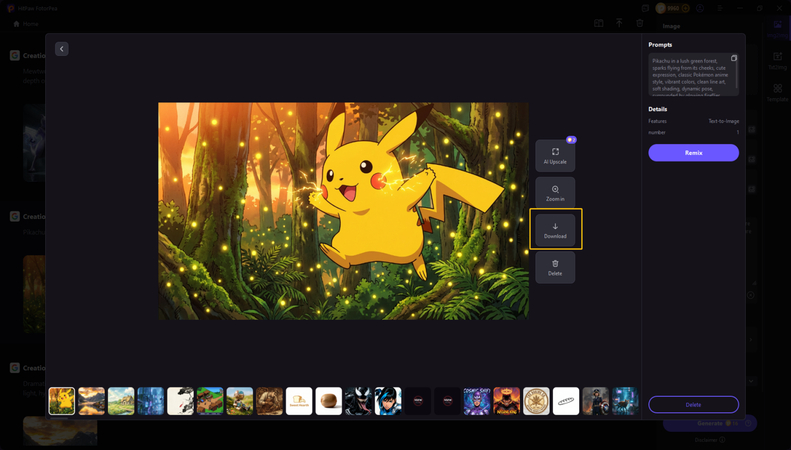Click the "Details" heading
Viewport: 791px width, 450px height.
tap(658, 109)
